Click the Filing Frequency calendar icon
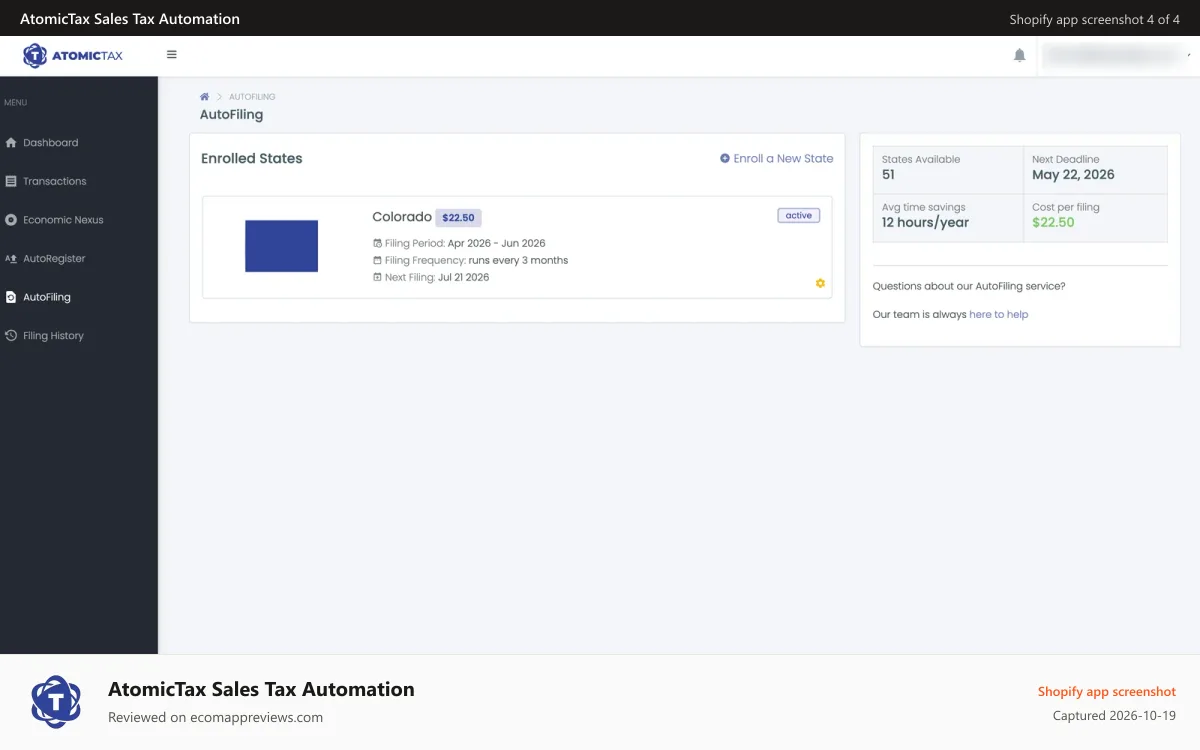This screenshot has height=750, width=1200. (x=377, y=260)
